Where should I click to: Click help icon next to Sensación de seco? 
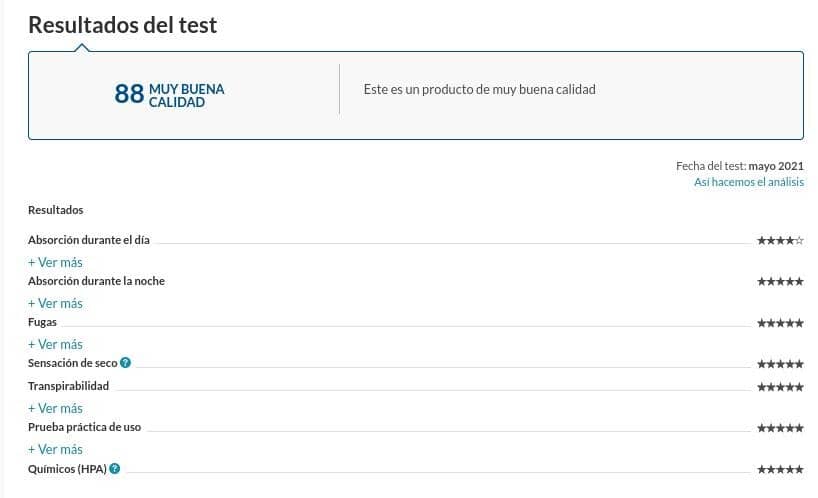(x=125, y=362)
